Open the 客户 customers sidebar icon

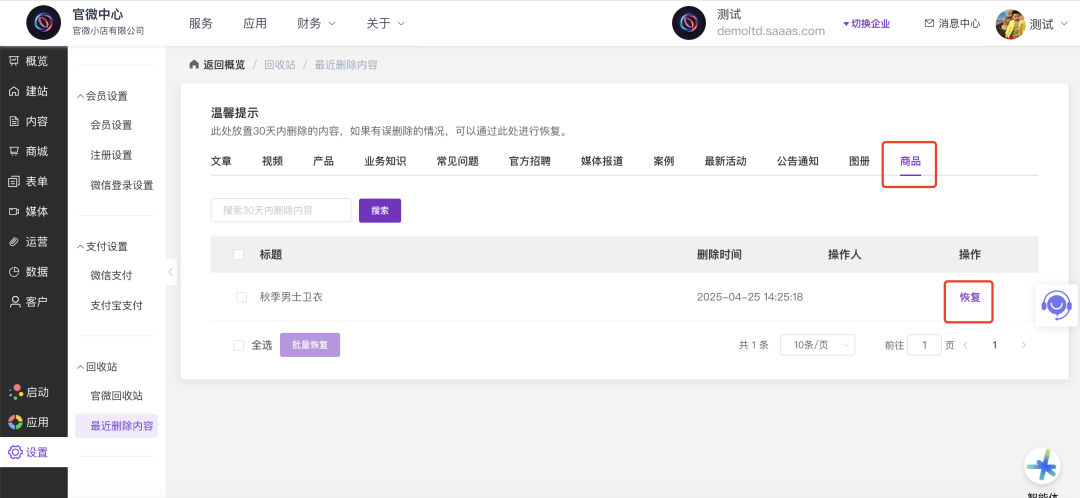click(14, 301)
